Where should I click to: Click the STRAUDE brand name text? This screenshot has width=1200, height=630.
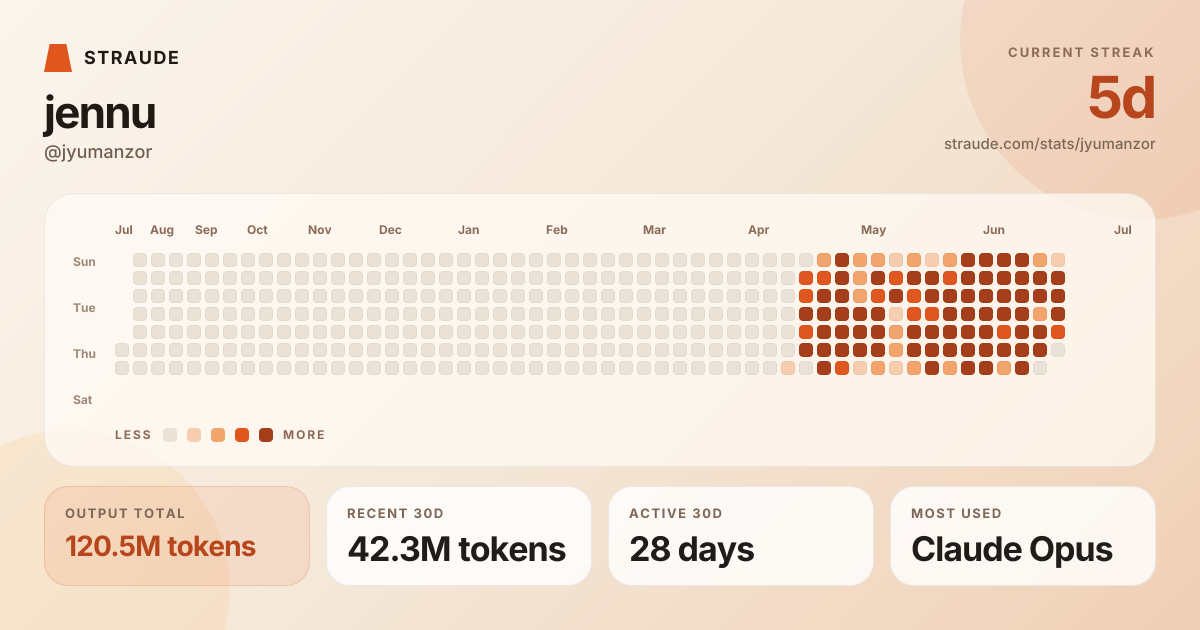[132, 58]
